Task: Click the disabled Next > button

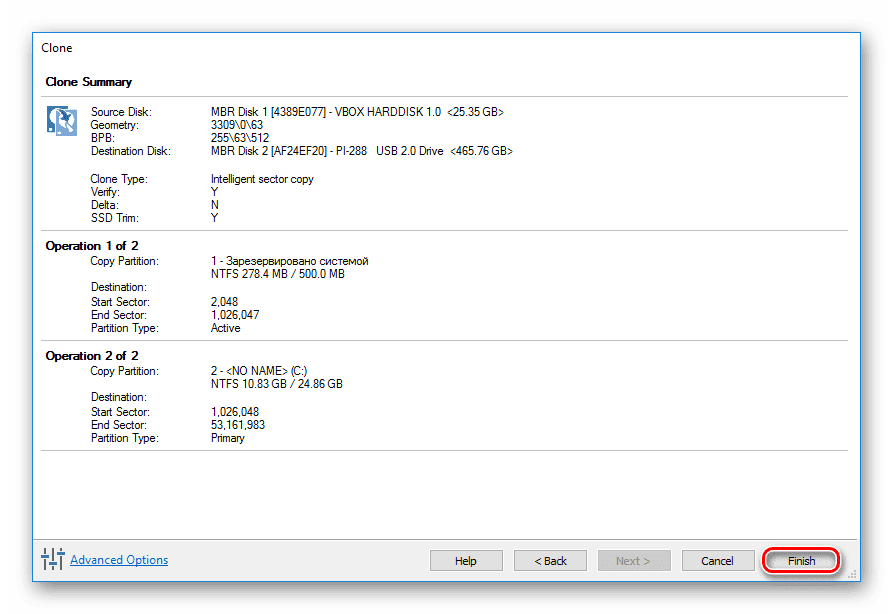Action: point(634,560)
